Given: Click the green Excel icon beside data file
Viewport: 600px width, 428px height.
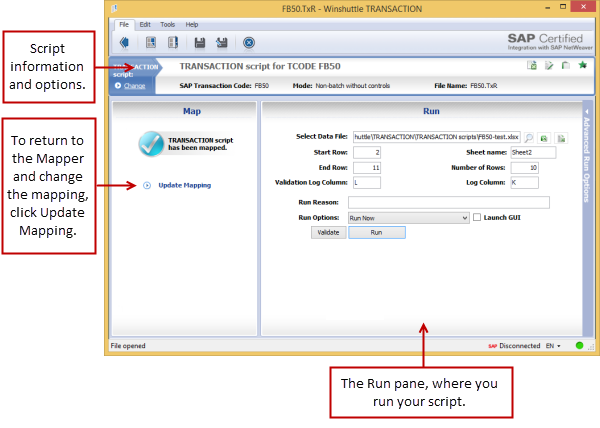Looking at the screenshot, I should (544, 138).
